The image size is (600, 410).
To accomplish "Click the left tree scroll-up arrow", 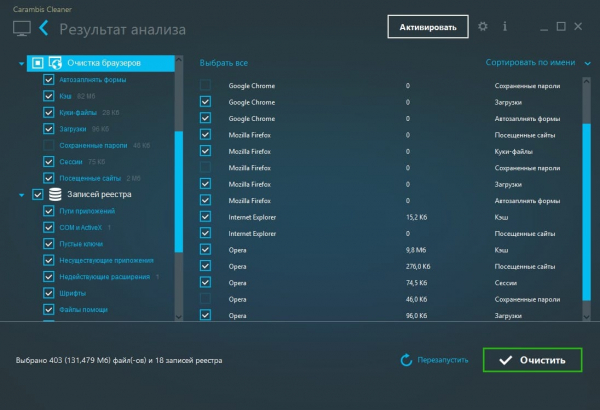I will click(x=178, y=59).
